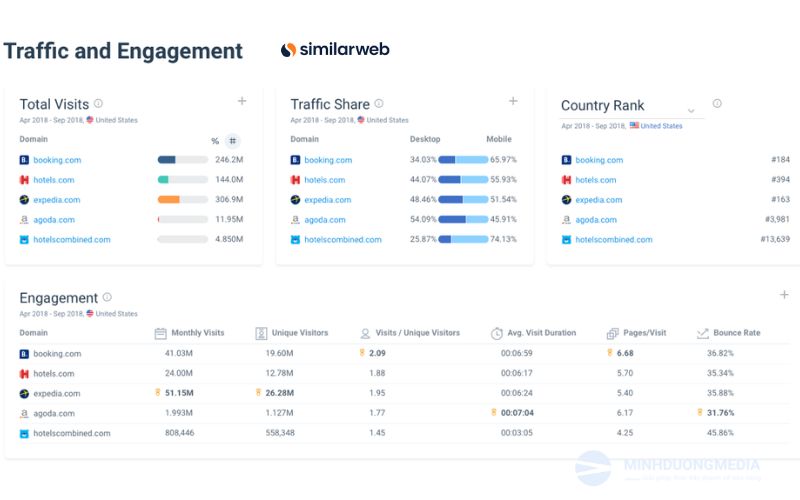Image resolution: width=800 pixels, height=500 pixels.
Task: Click the plus icon in Total Visits card
Action: pyautogui.click(x=242, y=101)
